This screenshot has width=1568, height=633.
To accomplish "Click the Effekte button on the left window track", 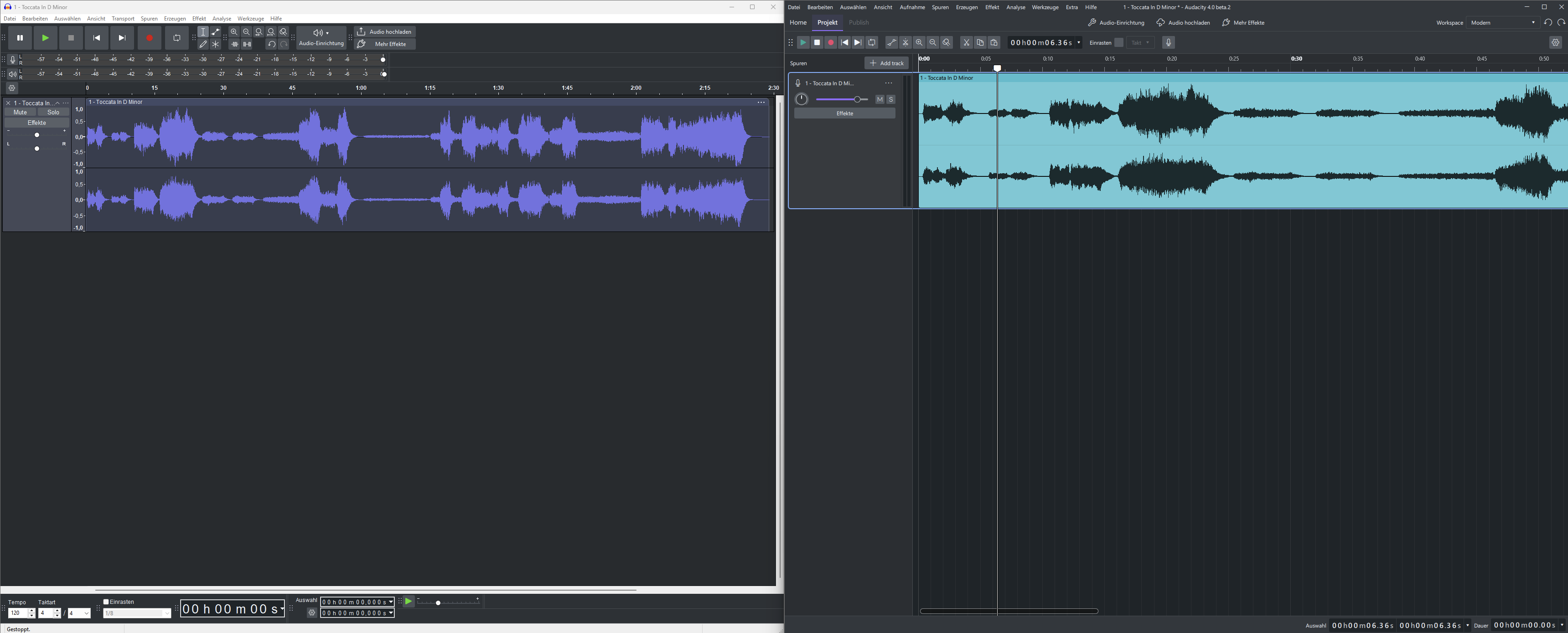I will pyautogui.click(x=36, y=123).
